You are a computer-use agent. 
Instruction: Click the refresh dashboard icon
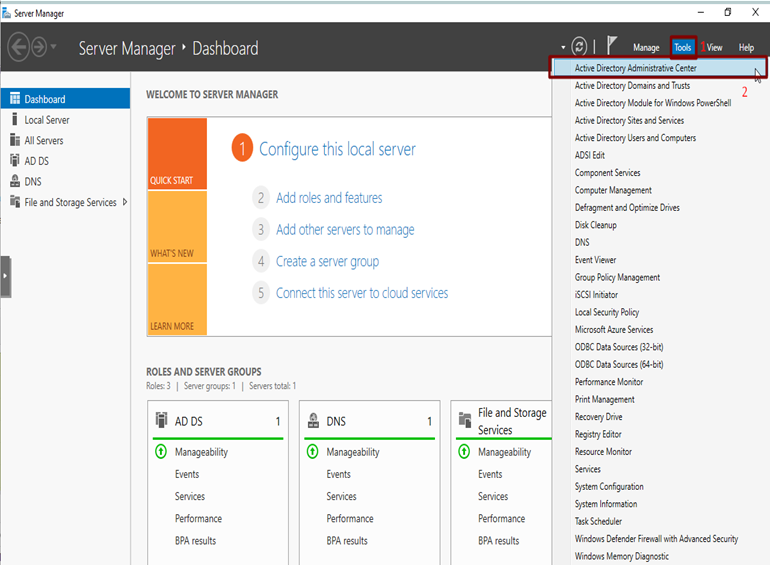[x=579, y=47]
